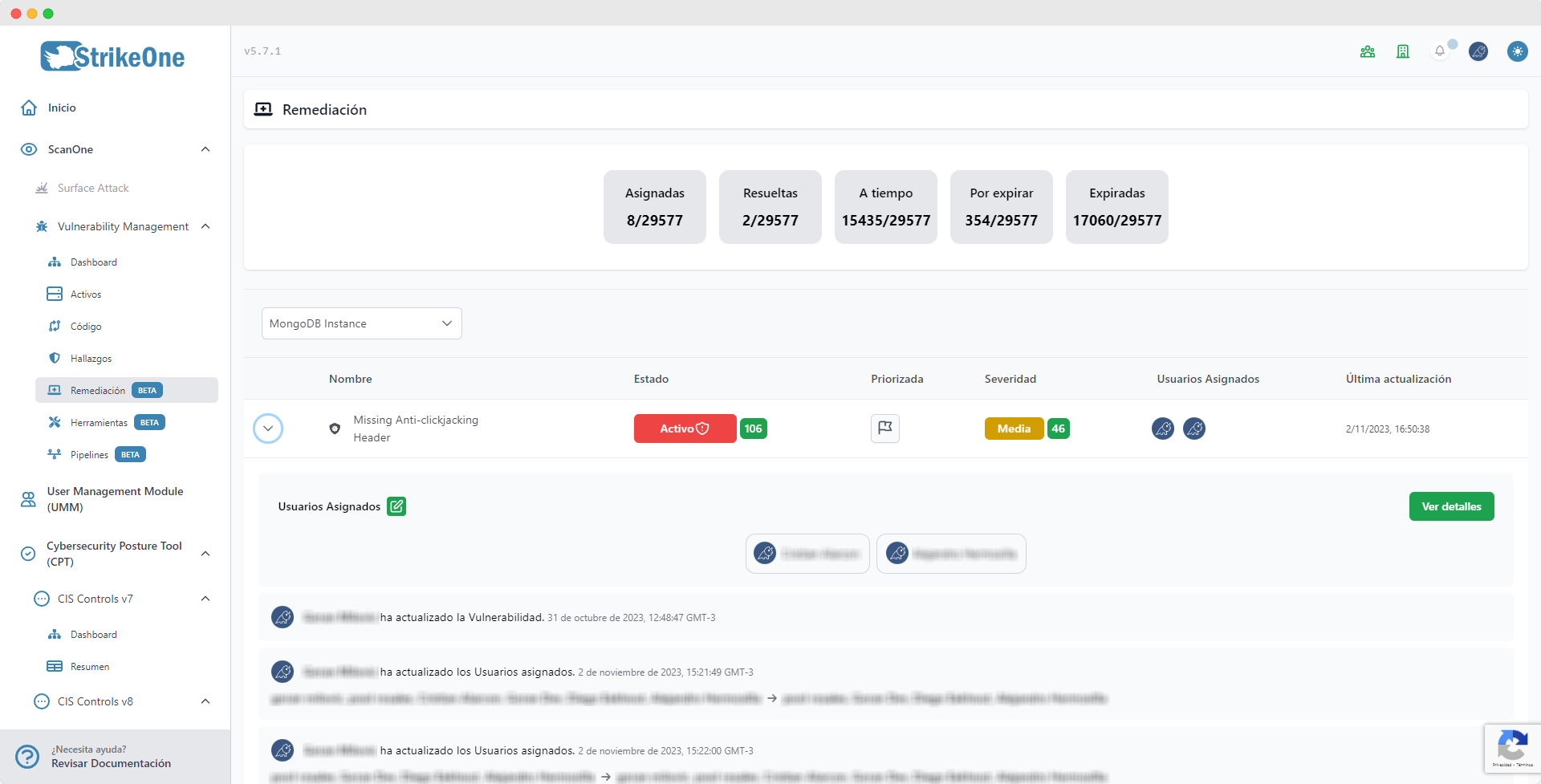Open the Hallazgos section icon in sidebar
Viewport: 1541px width, 784px height.
54,358
